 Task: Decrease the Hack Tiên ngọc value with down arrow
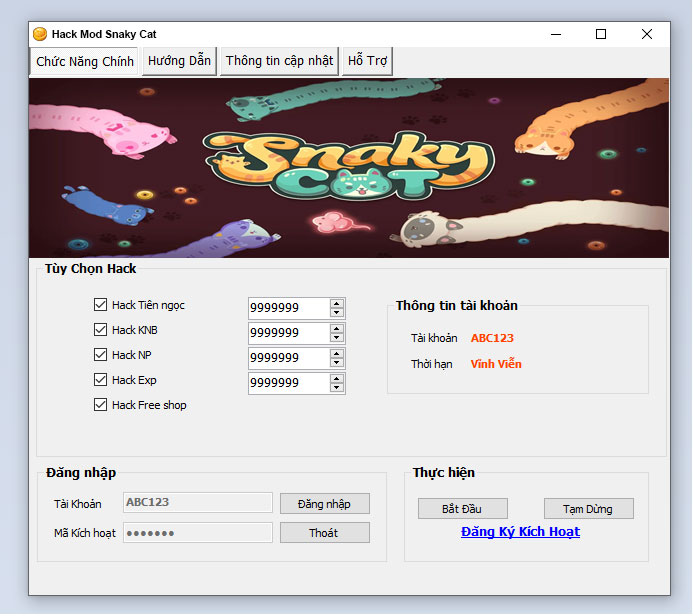tap(337, 312)
